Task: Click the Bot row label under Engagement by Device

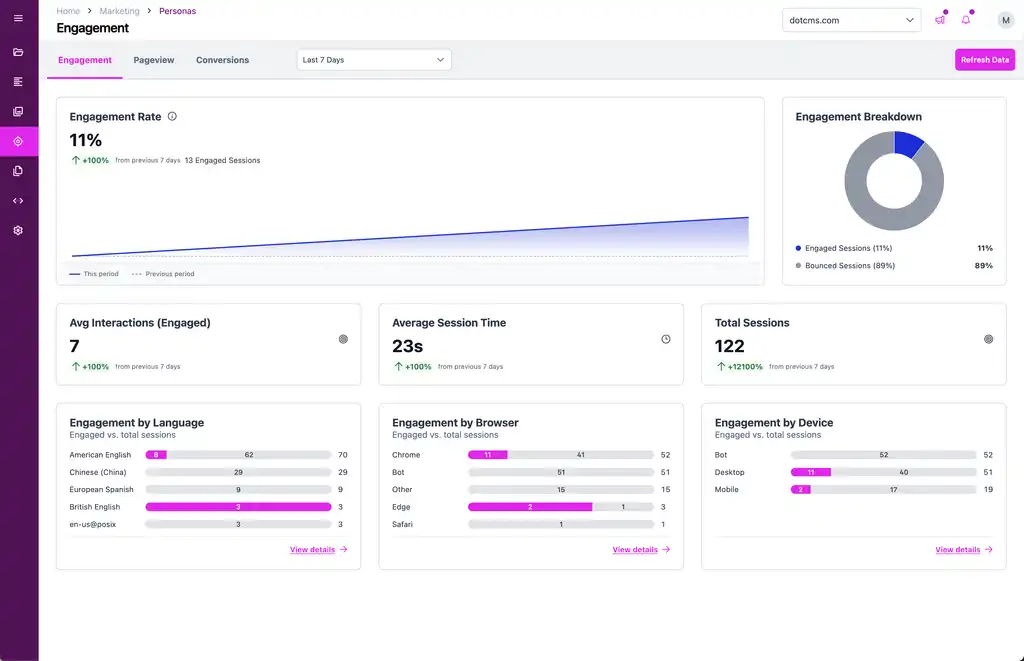Action: pos(721,455)
